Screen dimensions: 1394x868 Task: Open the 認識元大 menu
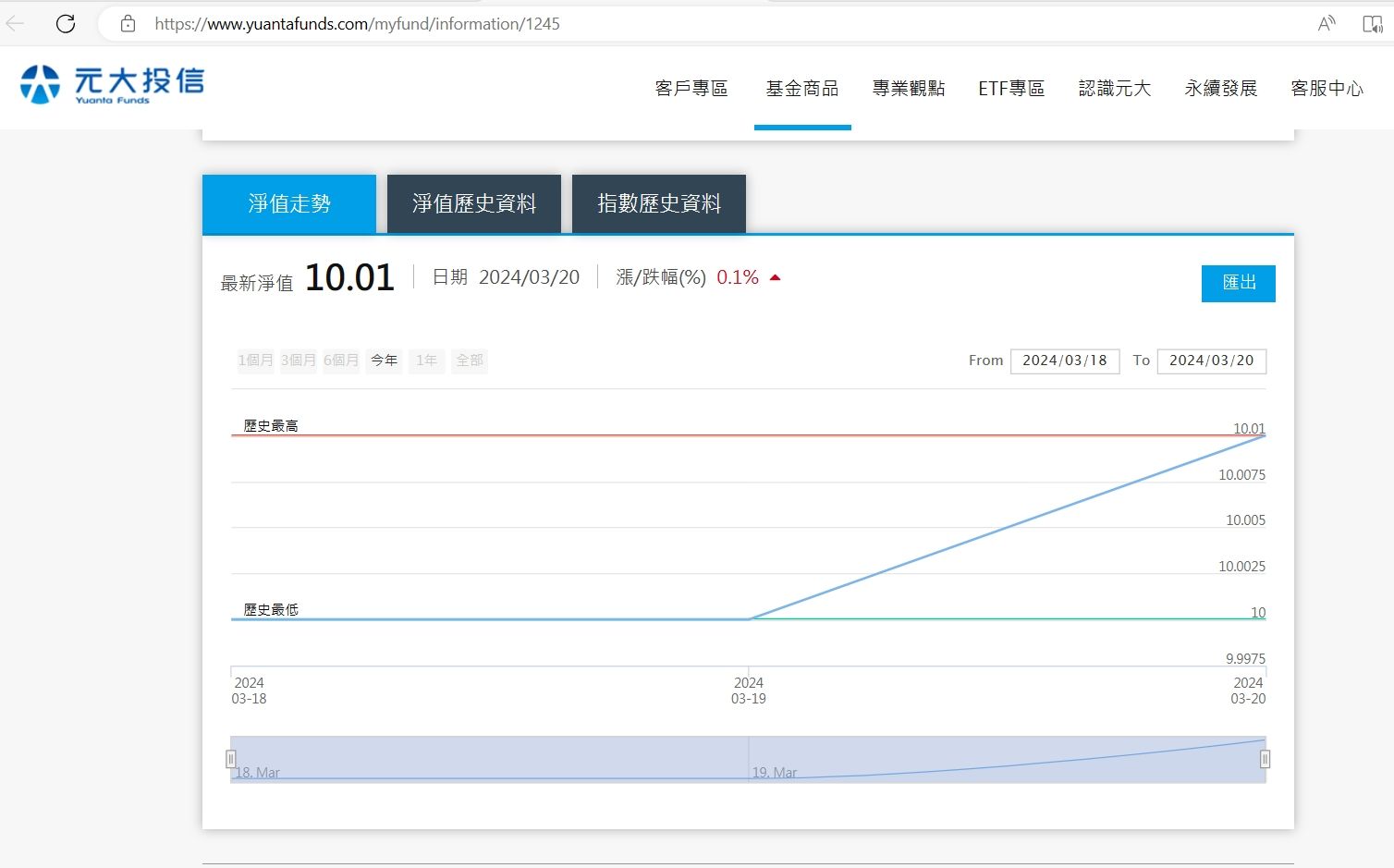1115,89
